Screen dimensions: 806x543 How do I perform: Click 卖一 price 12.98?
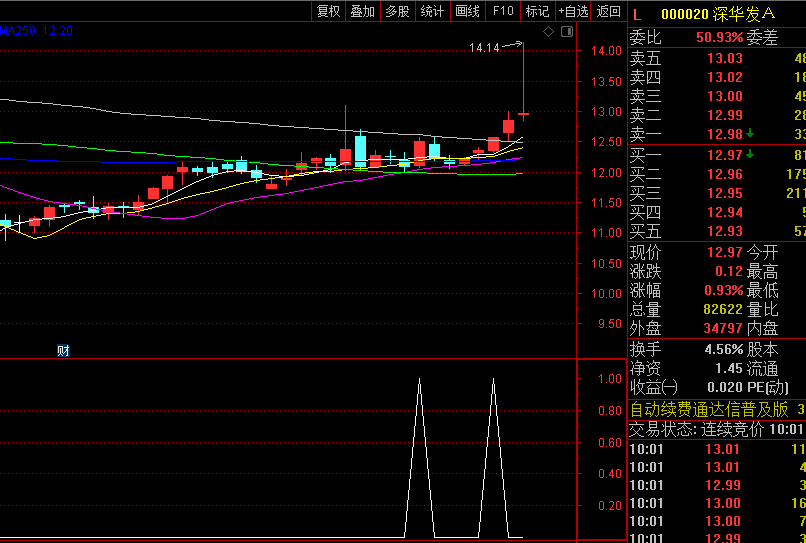725,134
